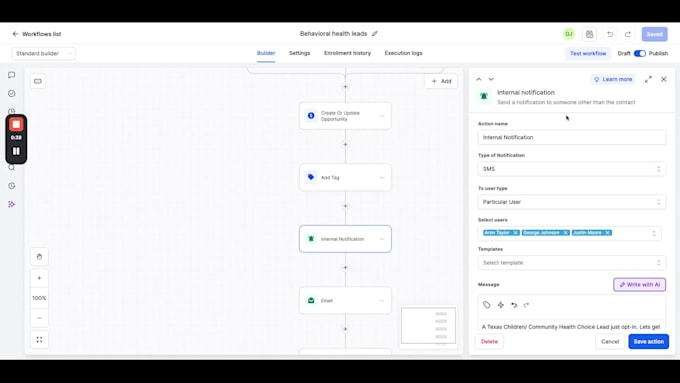Toggle Draft/Publish switch

pos(640,53)
